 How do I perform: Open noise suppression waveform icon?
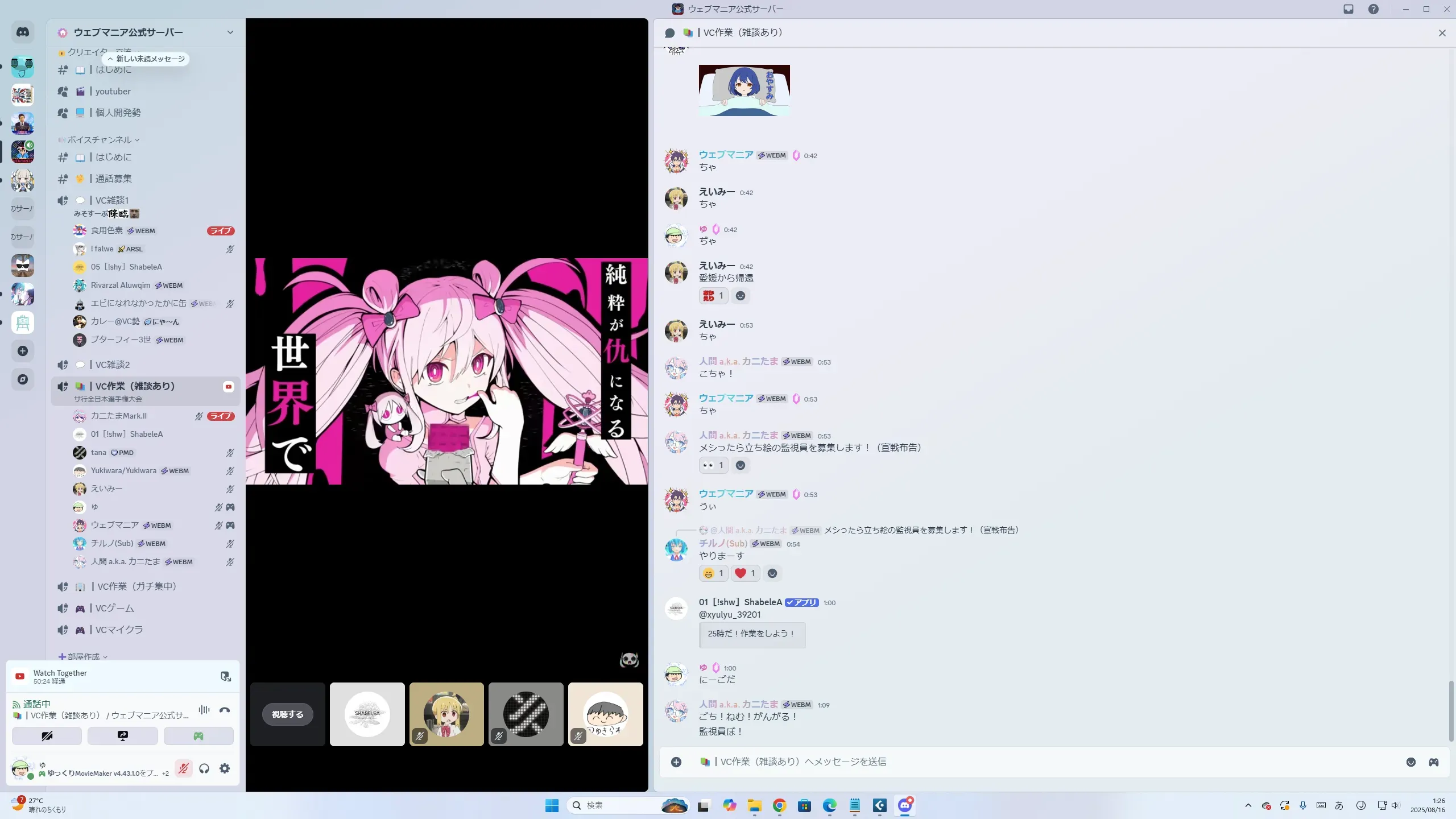204,710
